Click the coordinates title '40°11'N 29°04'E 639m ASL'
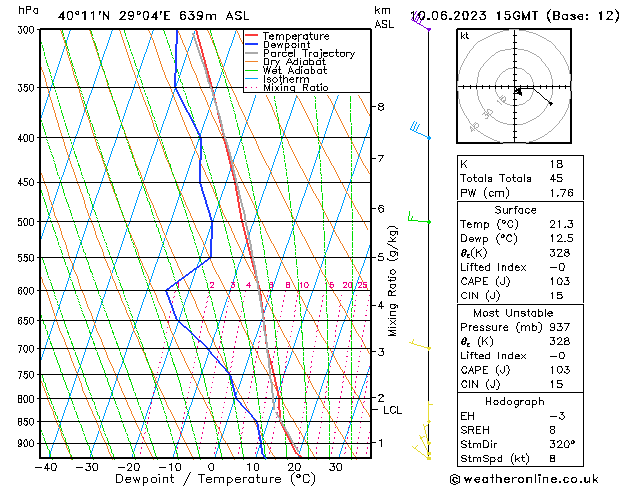629x486 pixels. click(154, 16)
